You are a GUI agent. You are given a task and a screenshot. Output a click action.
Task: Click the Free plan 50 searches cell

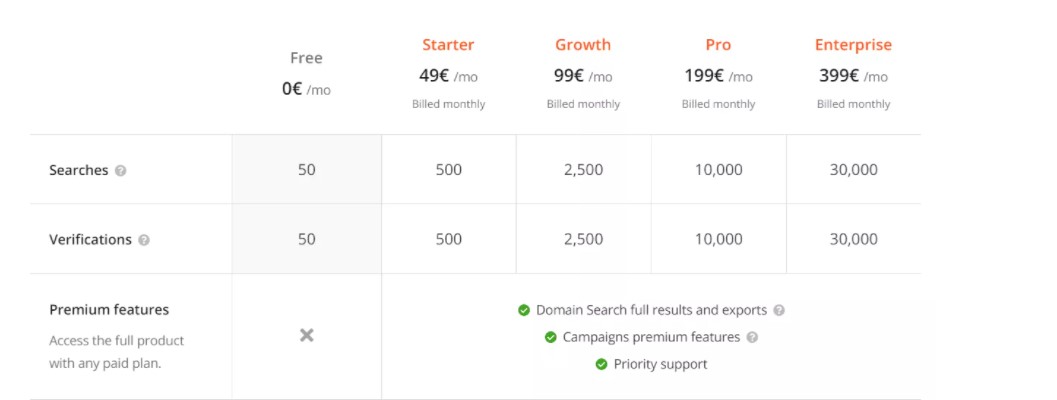[306, 170]
